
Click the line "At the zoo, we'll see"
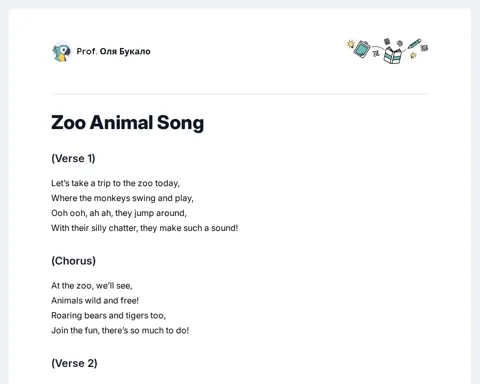pos(92,286)
